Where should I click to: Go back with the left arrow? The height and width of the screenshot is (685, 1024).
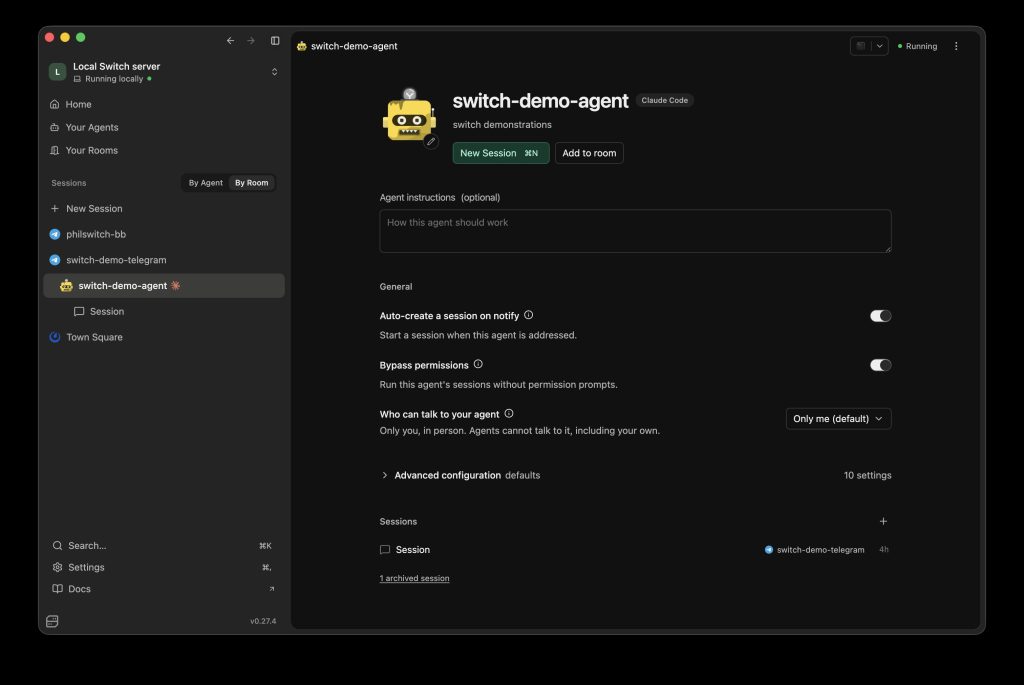[231, 40]
